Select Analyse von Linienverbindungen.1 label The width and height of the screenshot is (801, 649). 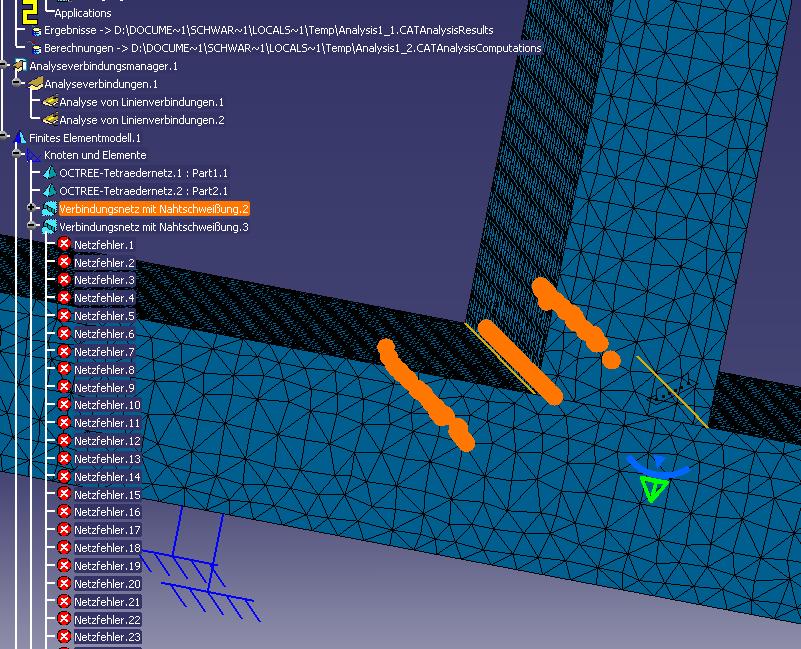tap(142, 102)
